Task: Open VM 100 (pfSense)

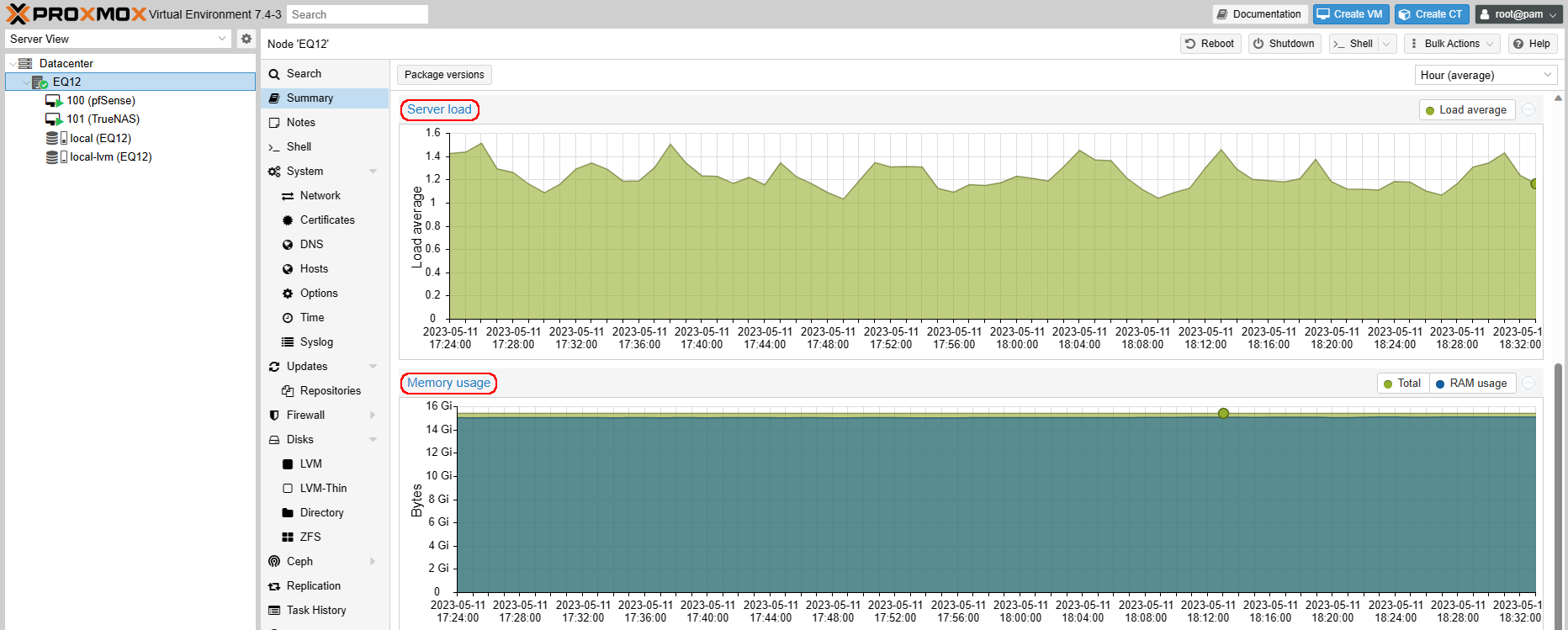Action: pos(101,100)
